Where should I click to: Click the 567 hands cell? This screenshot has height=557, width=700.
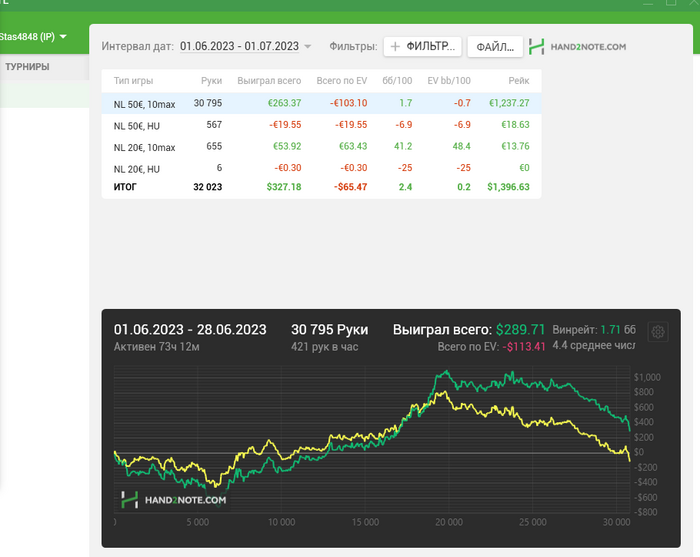pyautogui.click(x=214, y=125)
